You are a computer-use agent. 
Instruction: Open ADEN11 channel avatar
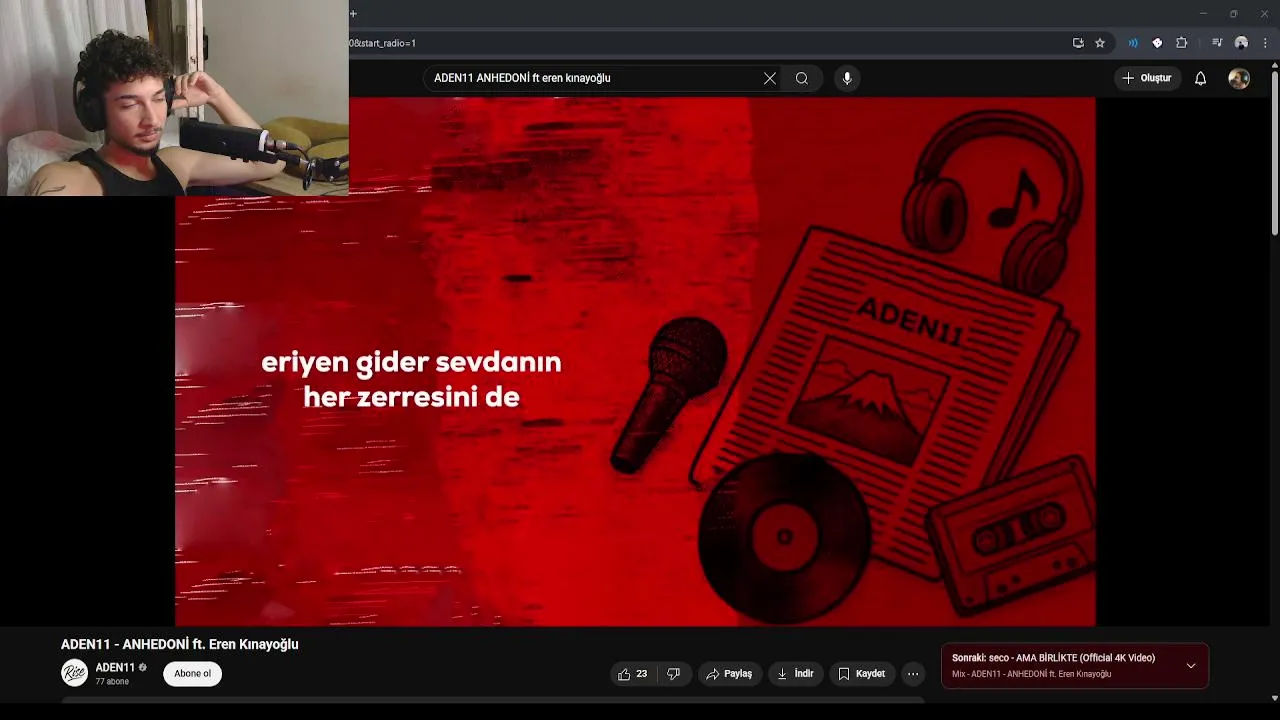(x=74, y=673)
